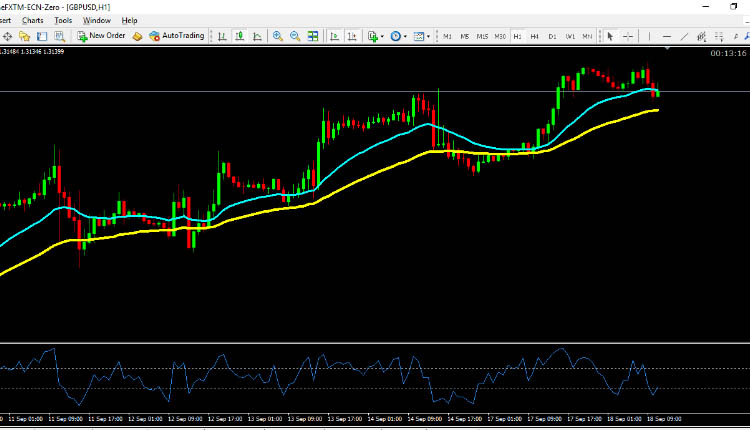Toggle chart auto scroll
The height and width of the screenshot is (430, 750).
[x=335, y=36]
